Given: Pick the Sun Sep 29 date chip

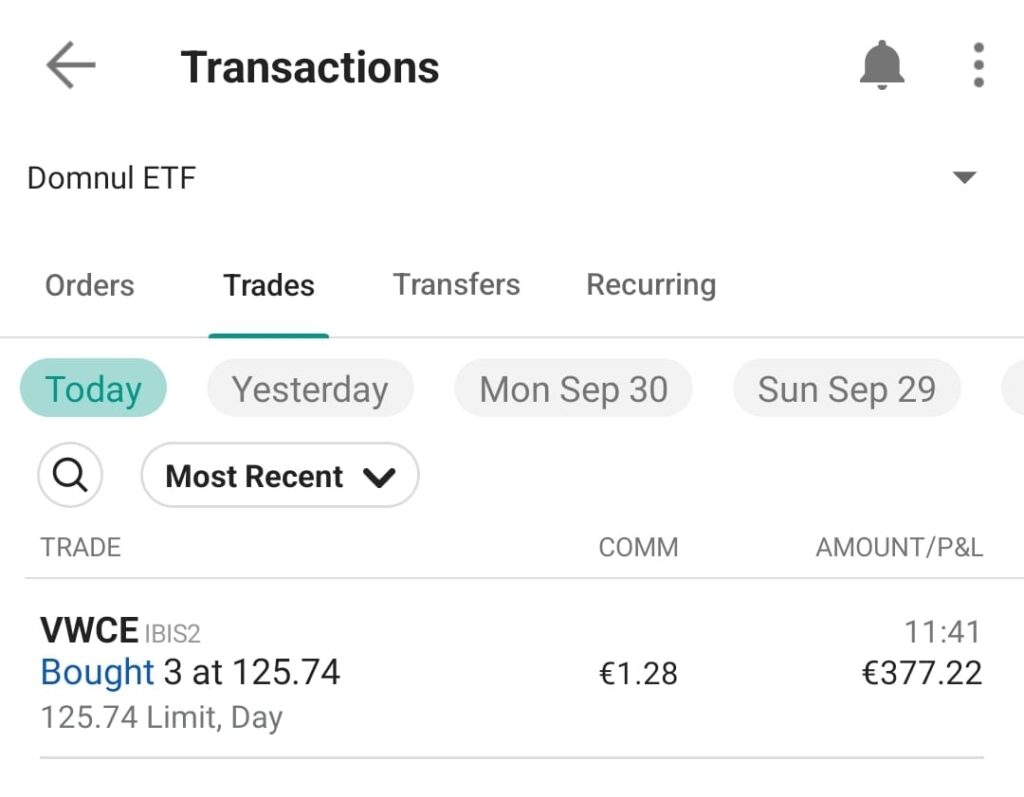Looking at the screenshot, I should click(x=846, y=389).
